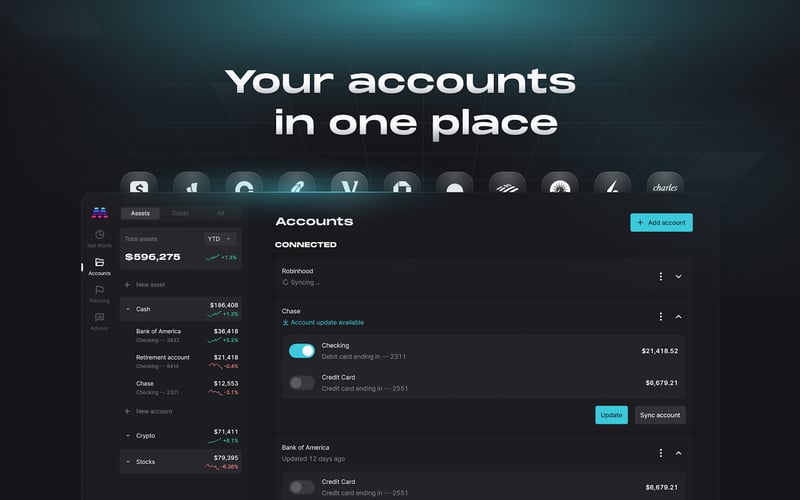Click the Add account button
The height and width of the screenshot is (500, 800).
pos(661,222)
